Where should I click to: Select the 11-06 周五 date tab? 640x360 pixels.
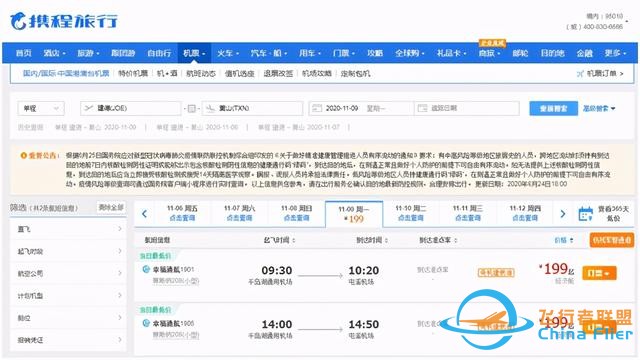coord(182,213)
